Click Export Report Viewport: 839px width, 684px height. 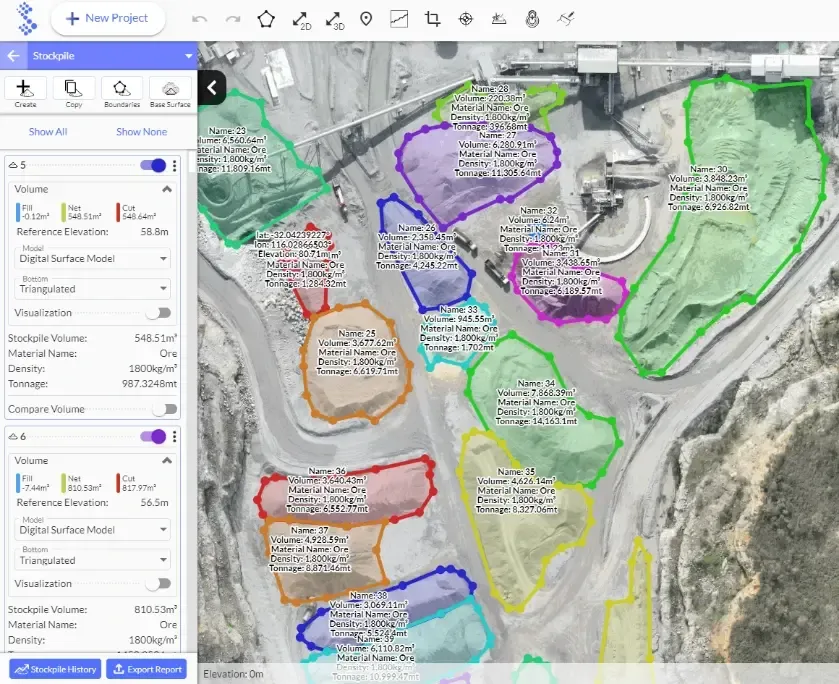click(x=147, y=669)
